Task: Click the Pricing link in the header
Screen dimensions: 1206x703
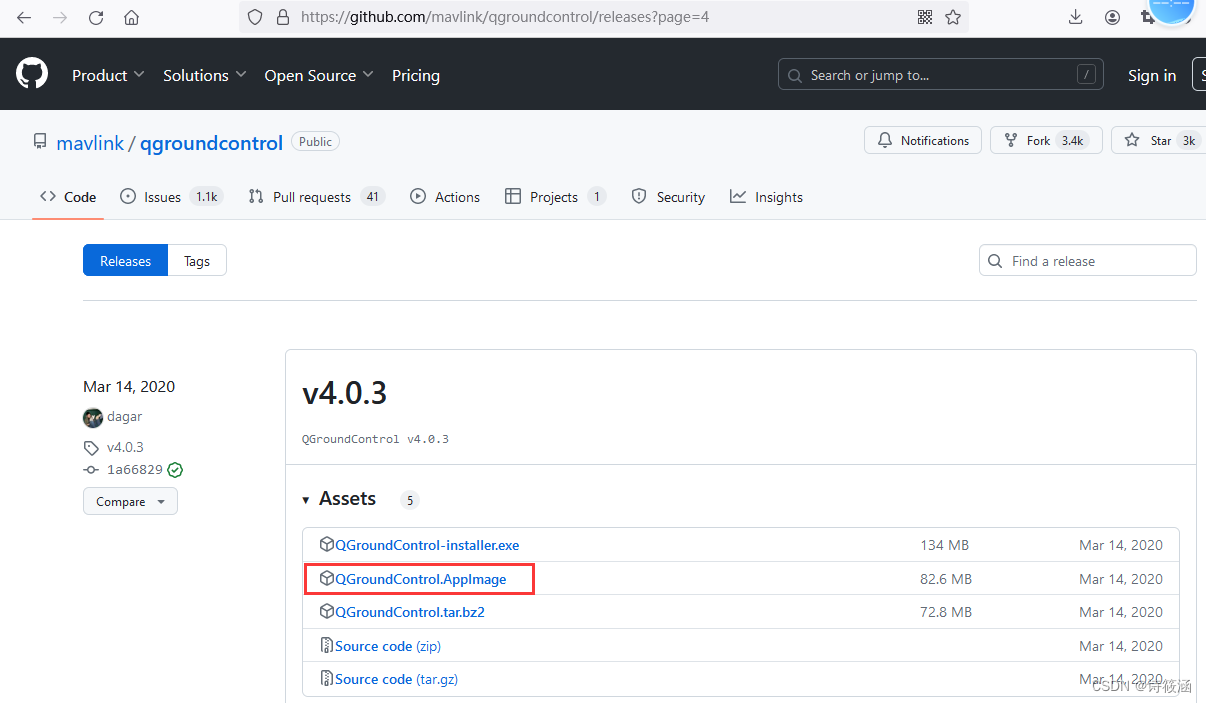Action: pyautogui.click(x=416, y=75)
